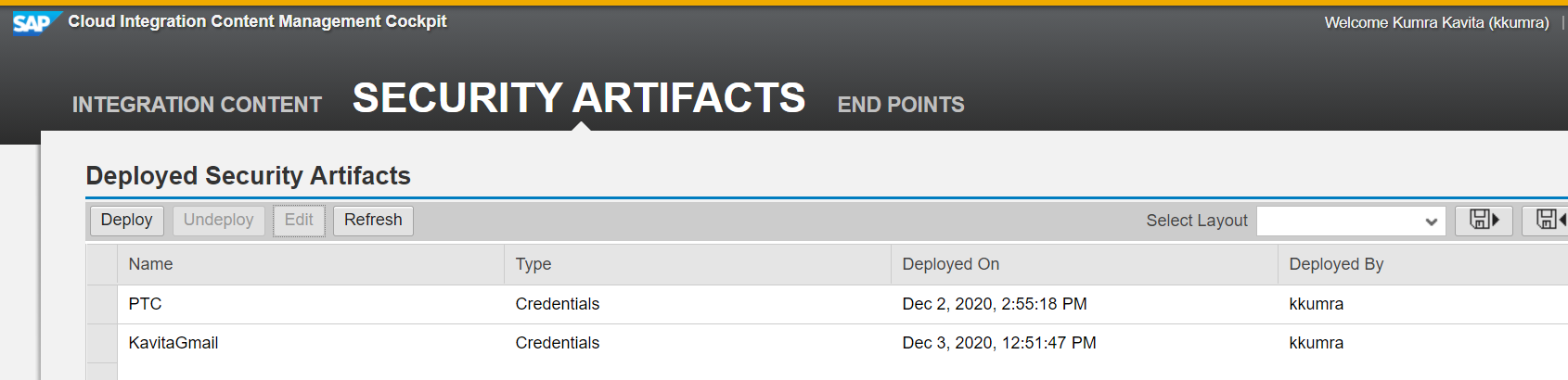The width and height of the screenshot is (1568, 380).
Task: Select the PTC row using its row selector
Action: [x=101, y=304]
